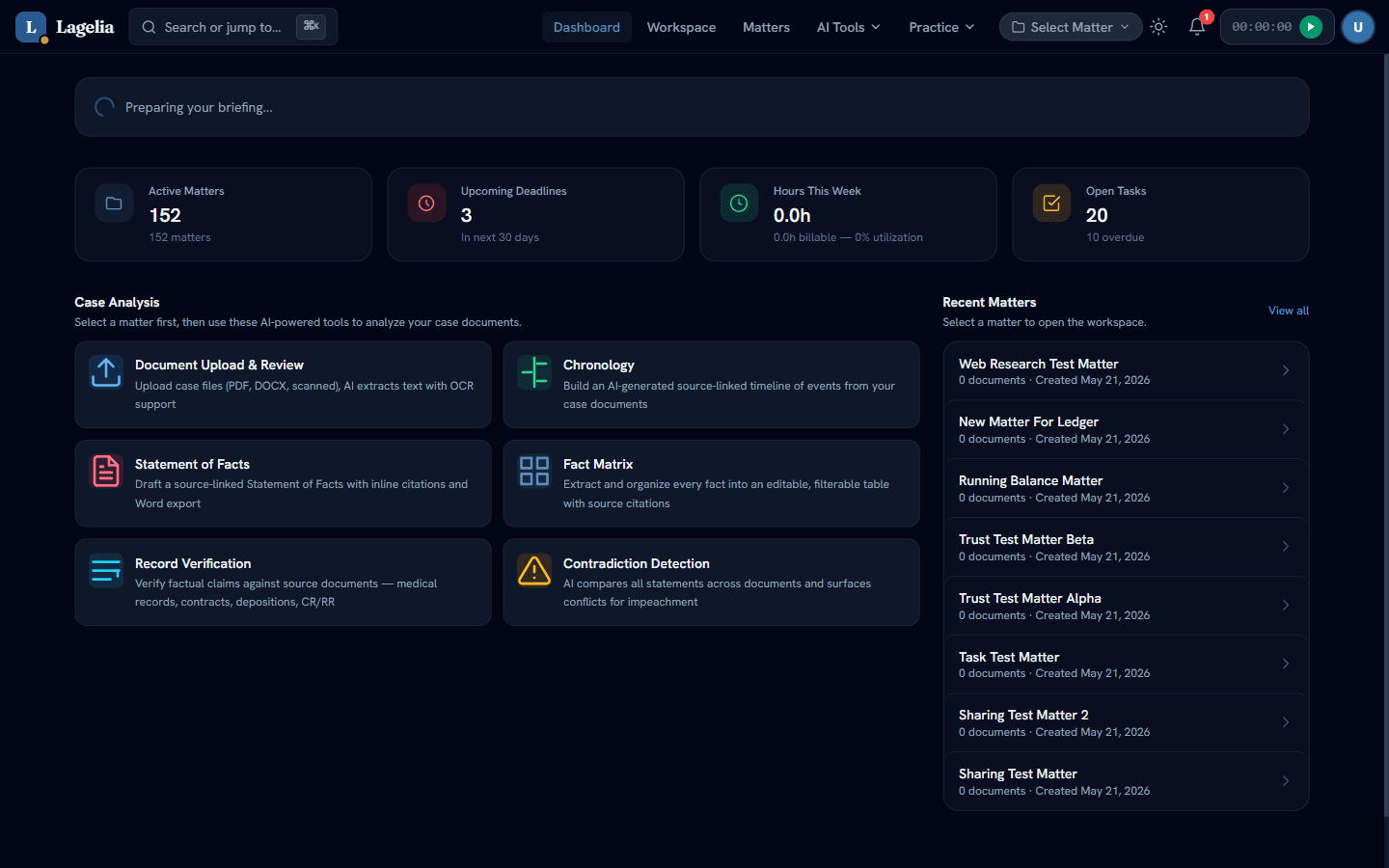Click the page vertical scrollbar
Image resolution: width=1389 pixels, height=868 pixels.
[x=1385, y=434]
